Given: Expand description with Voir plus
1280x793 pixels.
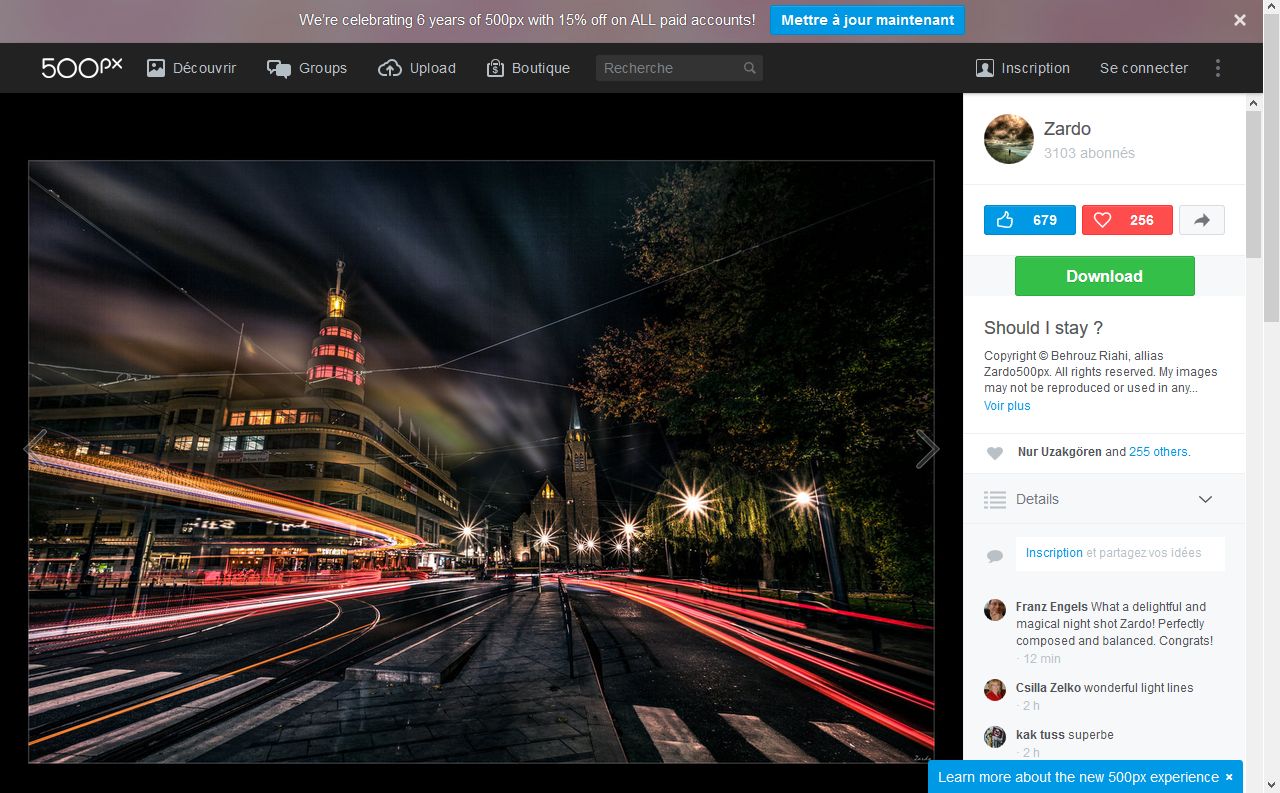Looking at the screenshot, I should [1006, 406].
